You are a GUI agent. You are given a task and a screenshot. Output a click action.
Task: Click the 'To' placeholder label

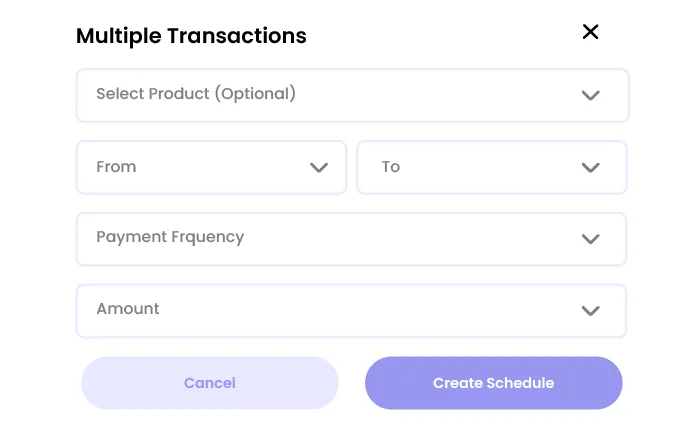[391, 166]
